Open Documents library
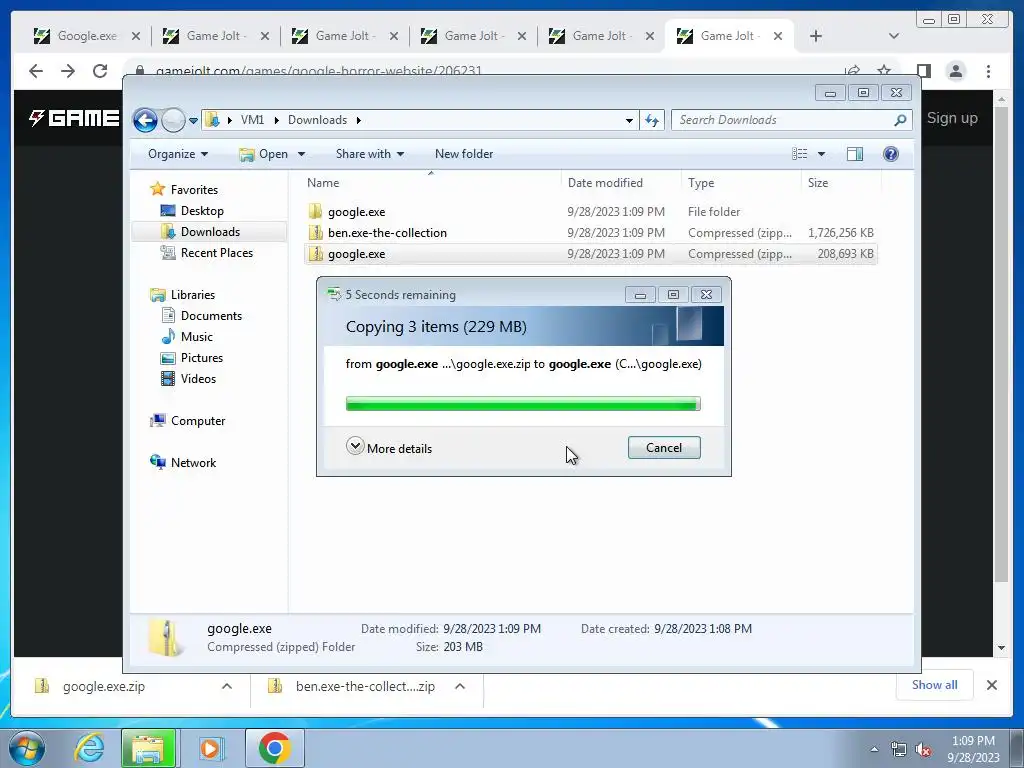Image resolution: width=1024 pixels, height=768 pixels. tap(211, 316)
